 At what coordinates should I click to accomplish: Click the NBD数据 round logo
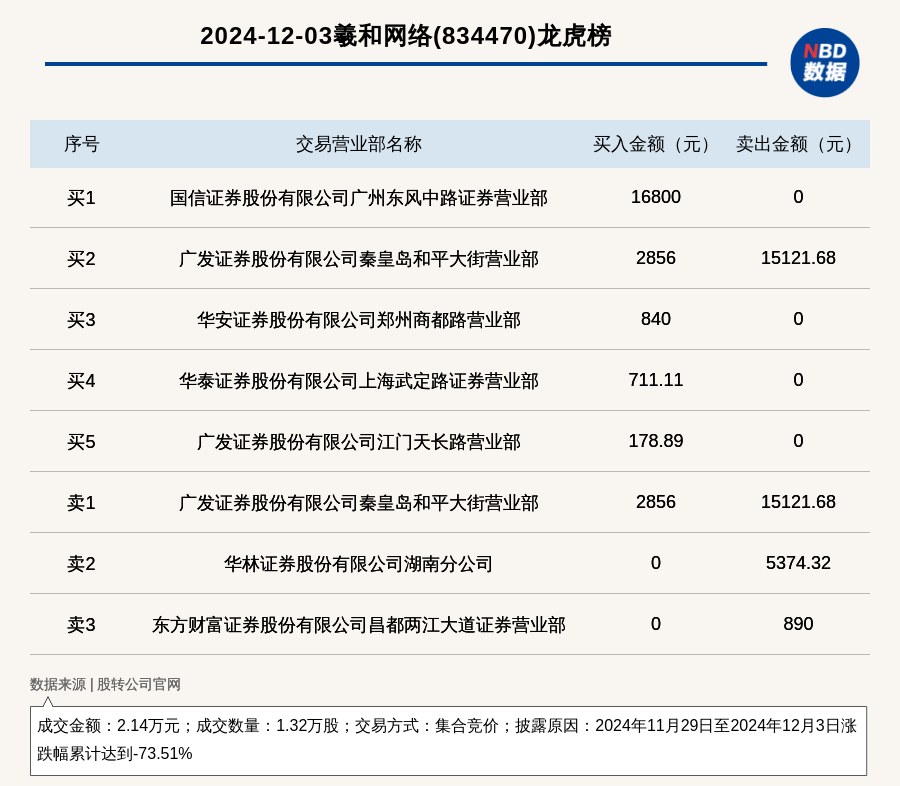coord(824,63)
